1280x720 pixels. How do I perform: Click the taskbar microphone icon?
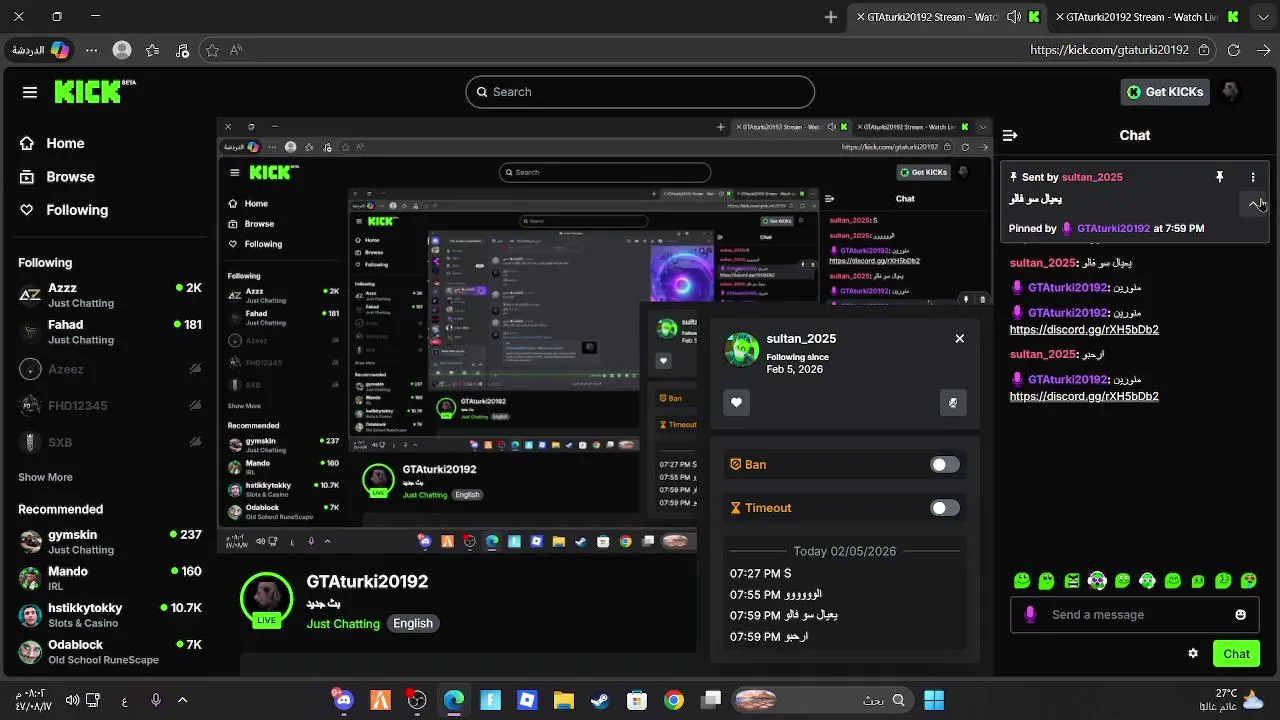155,700
